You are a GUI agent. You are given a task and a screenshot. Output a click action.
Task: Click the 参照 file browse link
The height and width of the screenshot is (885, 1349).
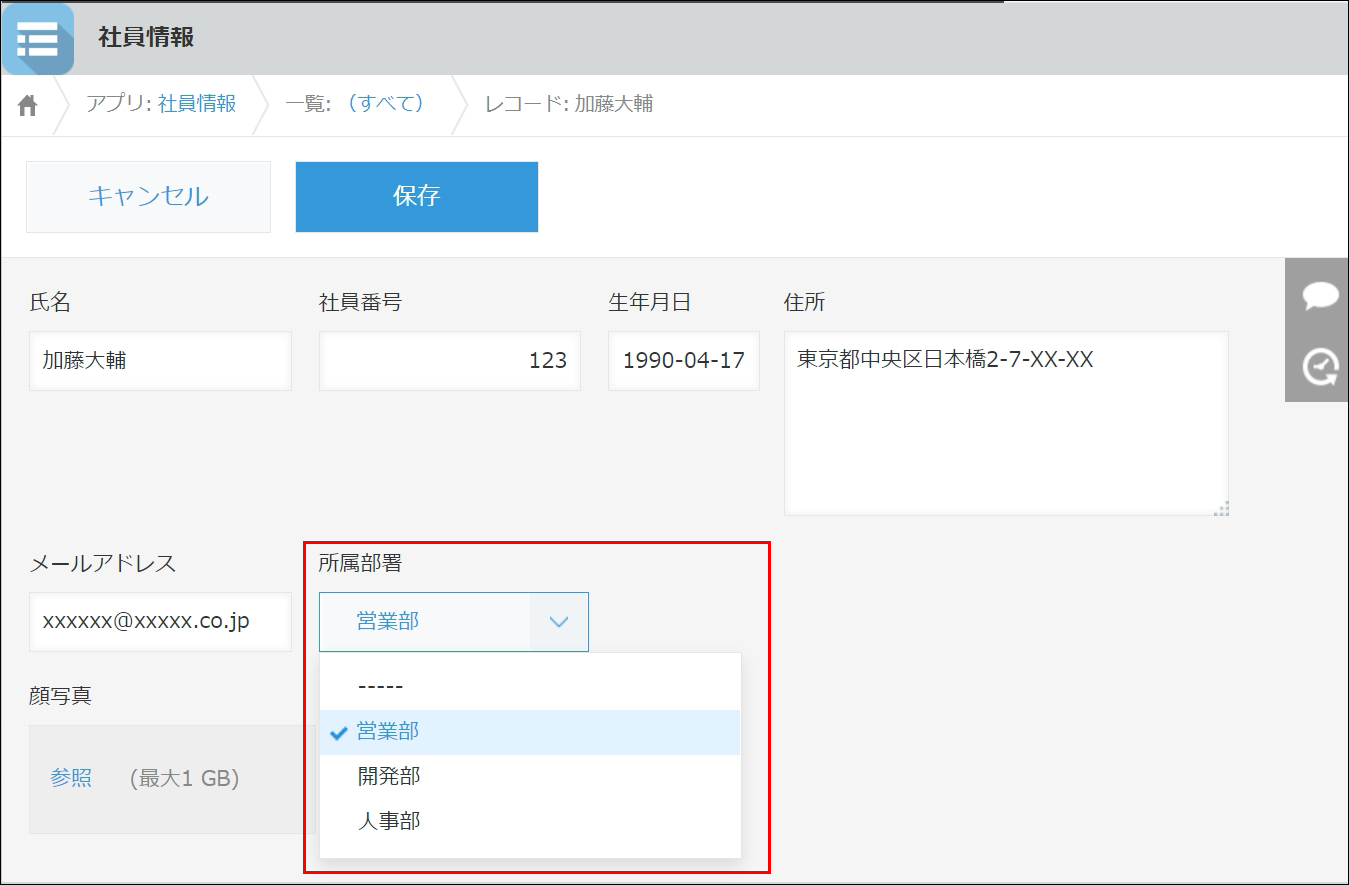click(x=71, y=779)
